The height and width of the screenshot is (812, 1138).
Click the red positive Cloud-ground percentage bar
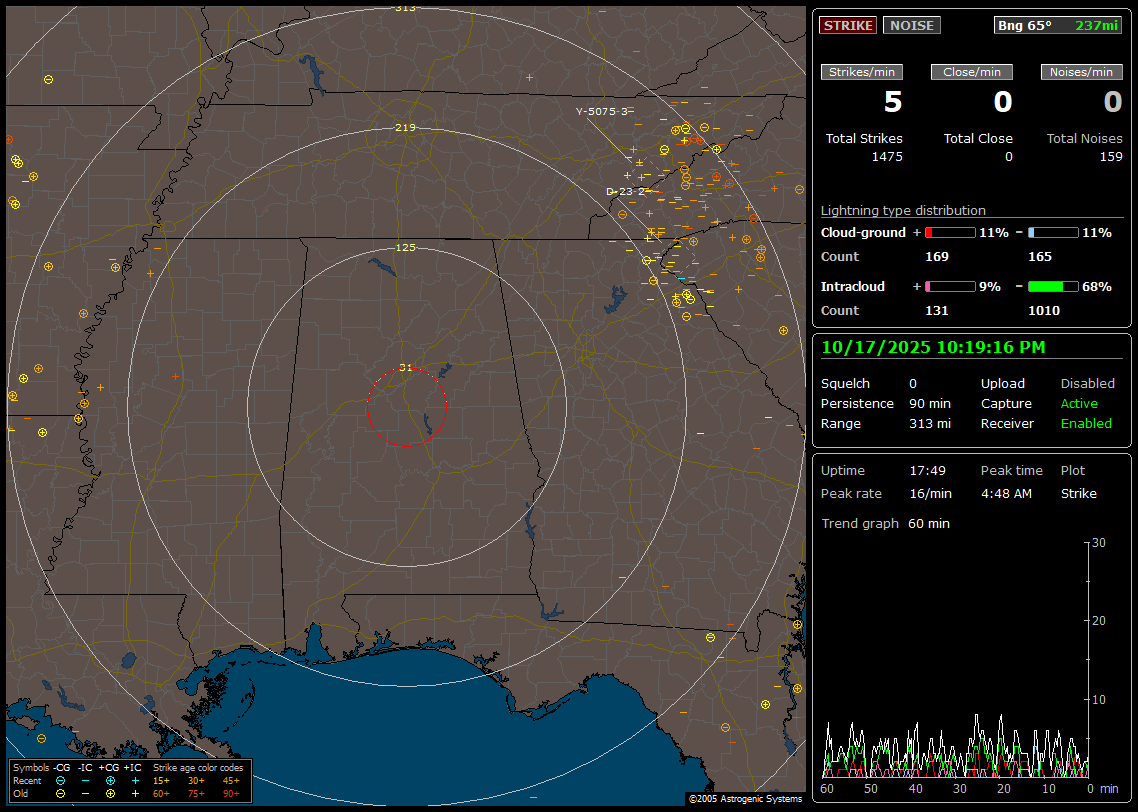click(x=949, y=232)
